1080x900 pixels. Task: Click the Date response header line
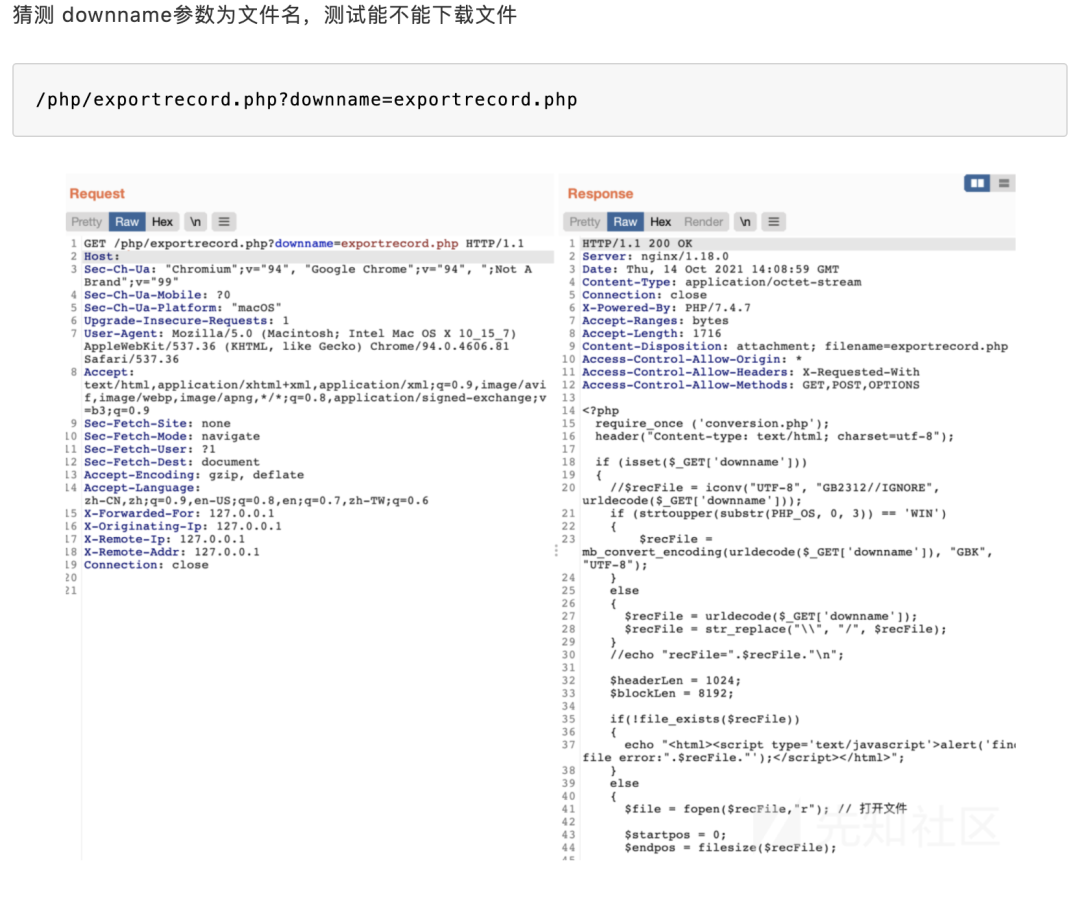tap(710, 269)
